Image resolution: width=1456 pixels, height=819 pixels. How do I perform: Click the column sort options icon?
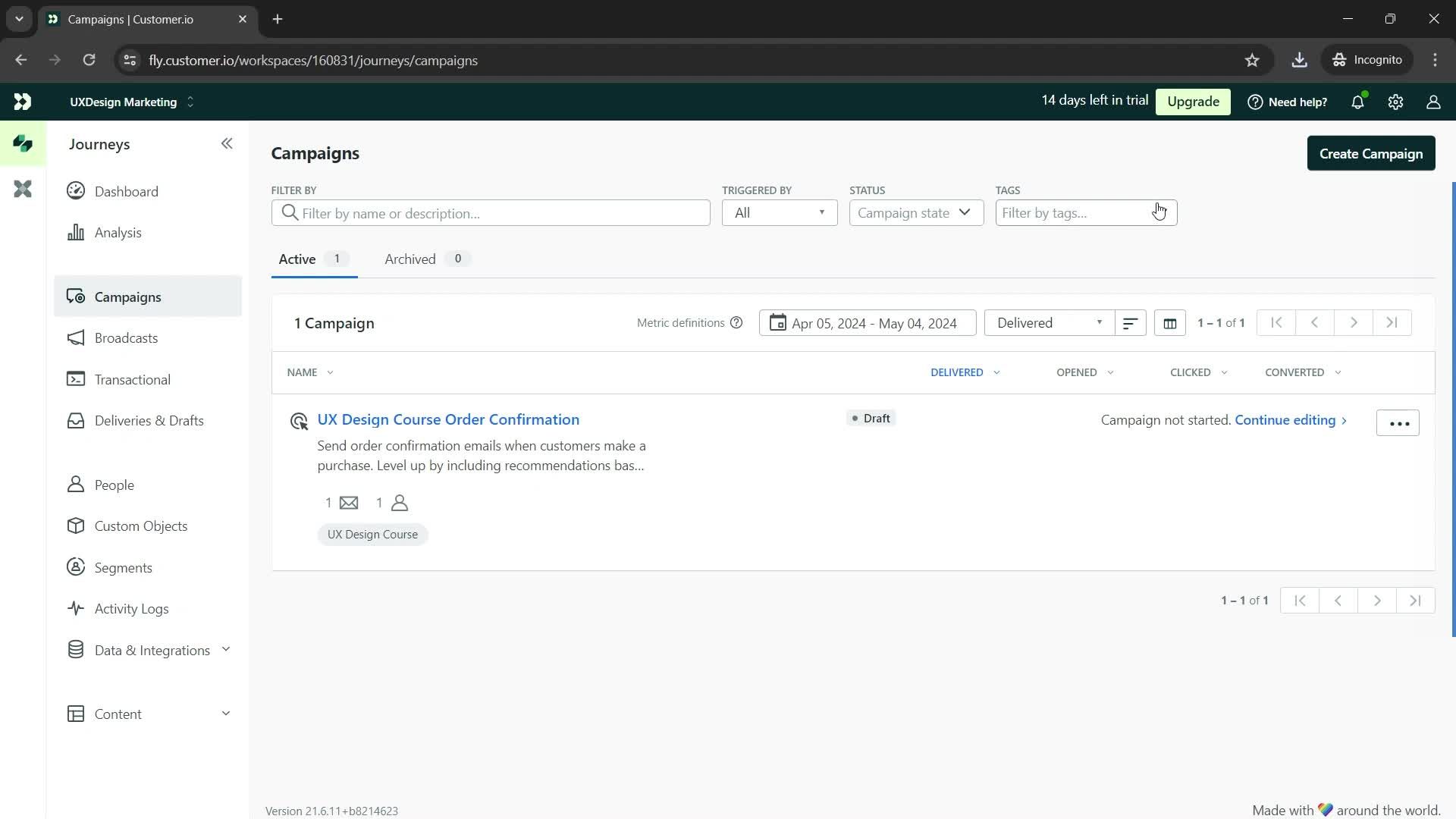tap(1131, 323)
